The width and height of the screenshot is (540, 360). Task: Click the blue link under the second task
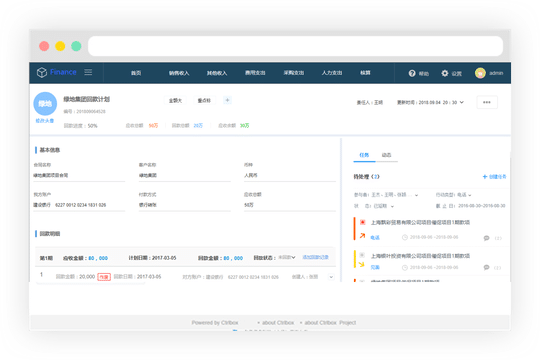[x=375, y=267]
